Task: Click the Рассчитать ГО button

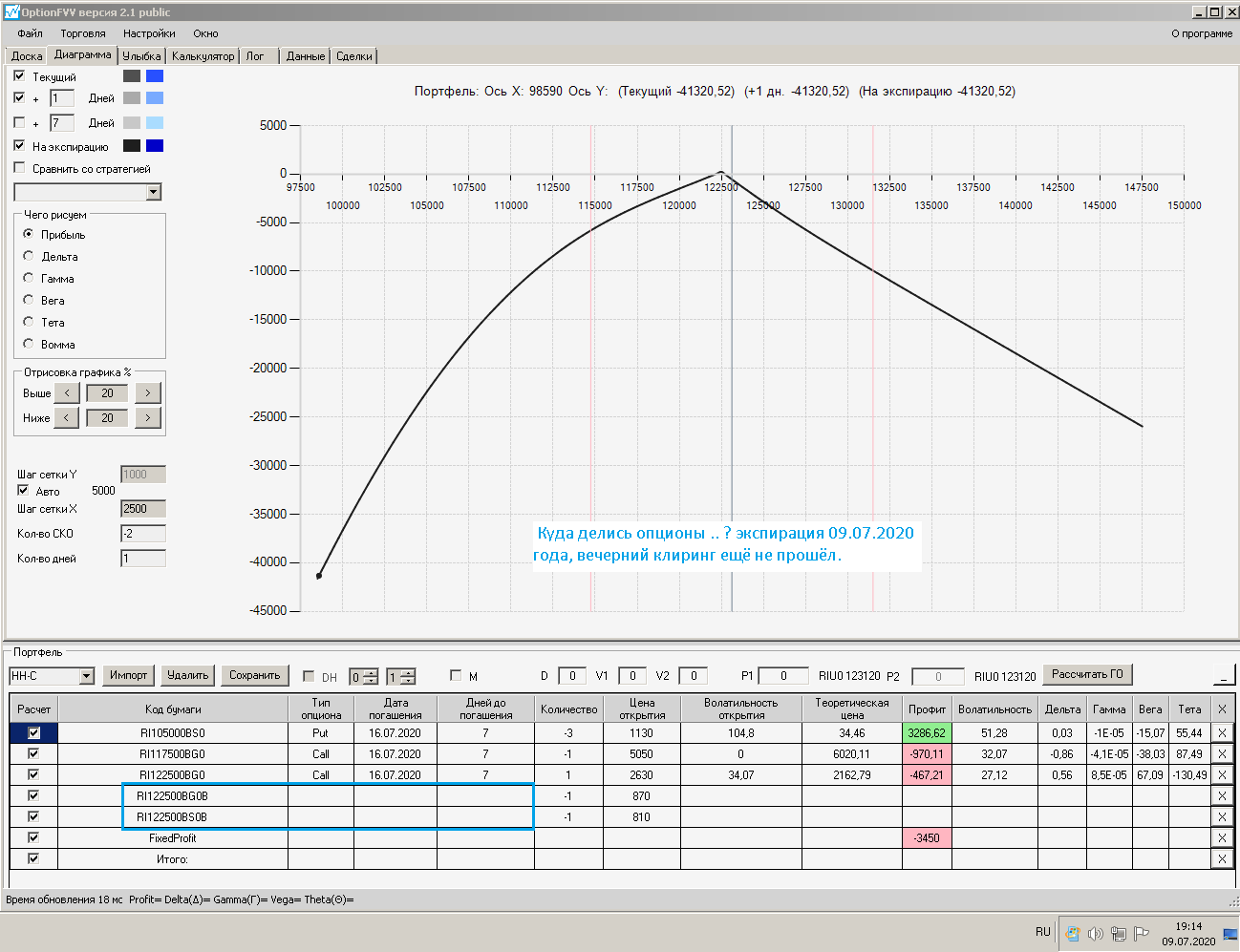Action: (1087, 674)
